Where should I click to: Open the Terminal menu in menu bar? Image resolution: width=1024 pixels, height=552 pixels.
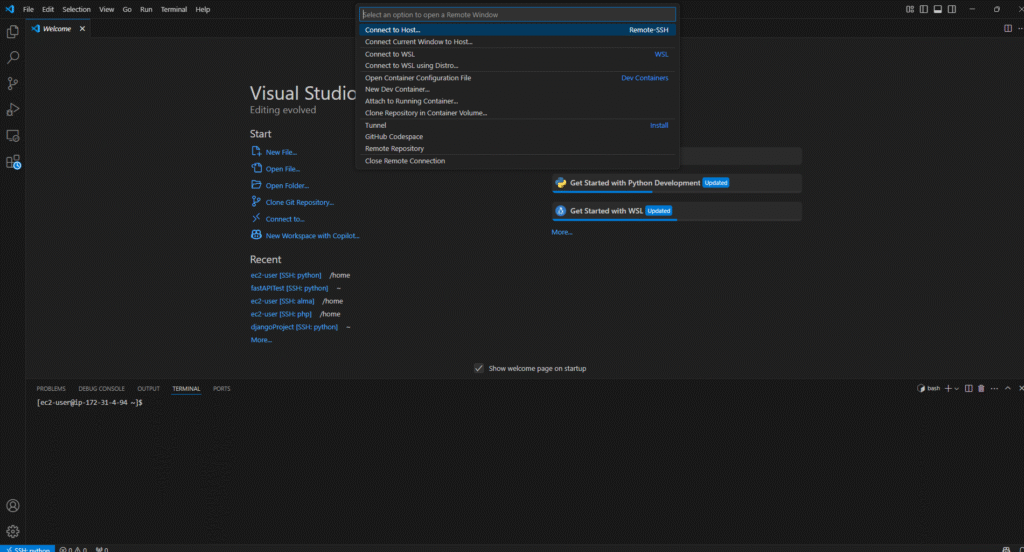tap(173, 9)
